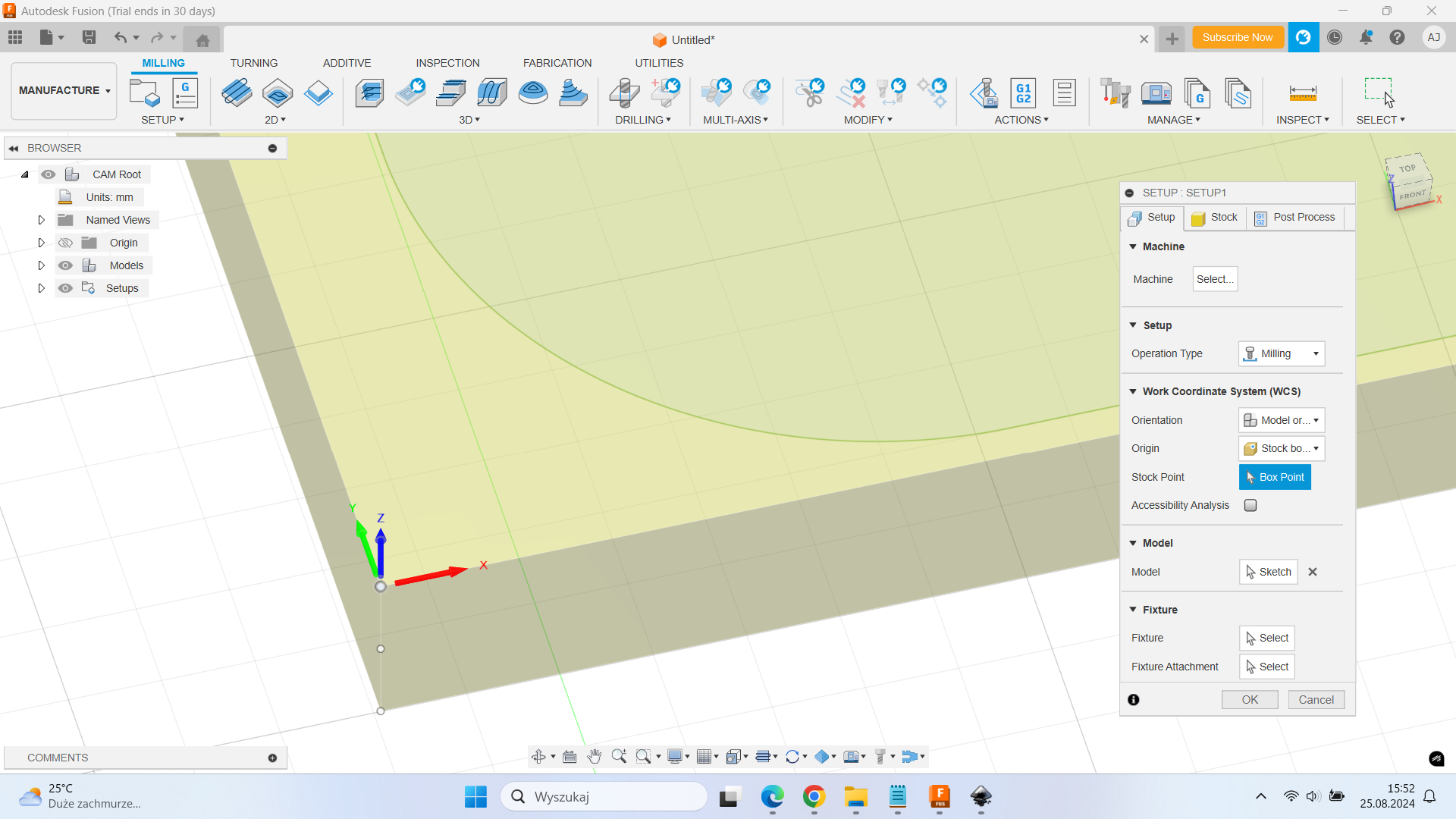Open the Origin Stock box dropdown
Screen dimensions: 1456x819
point(1282,448)
